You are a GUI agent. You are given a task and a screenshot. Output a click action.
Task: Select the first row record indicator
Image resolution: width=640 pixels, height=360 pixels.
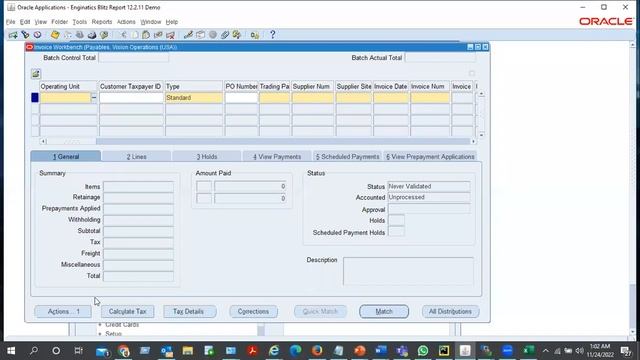pos(35,98)
